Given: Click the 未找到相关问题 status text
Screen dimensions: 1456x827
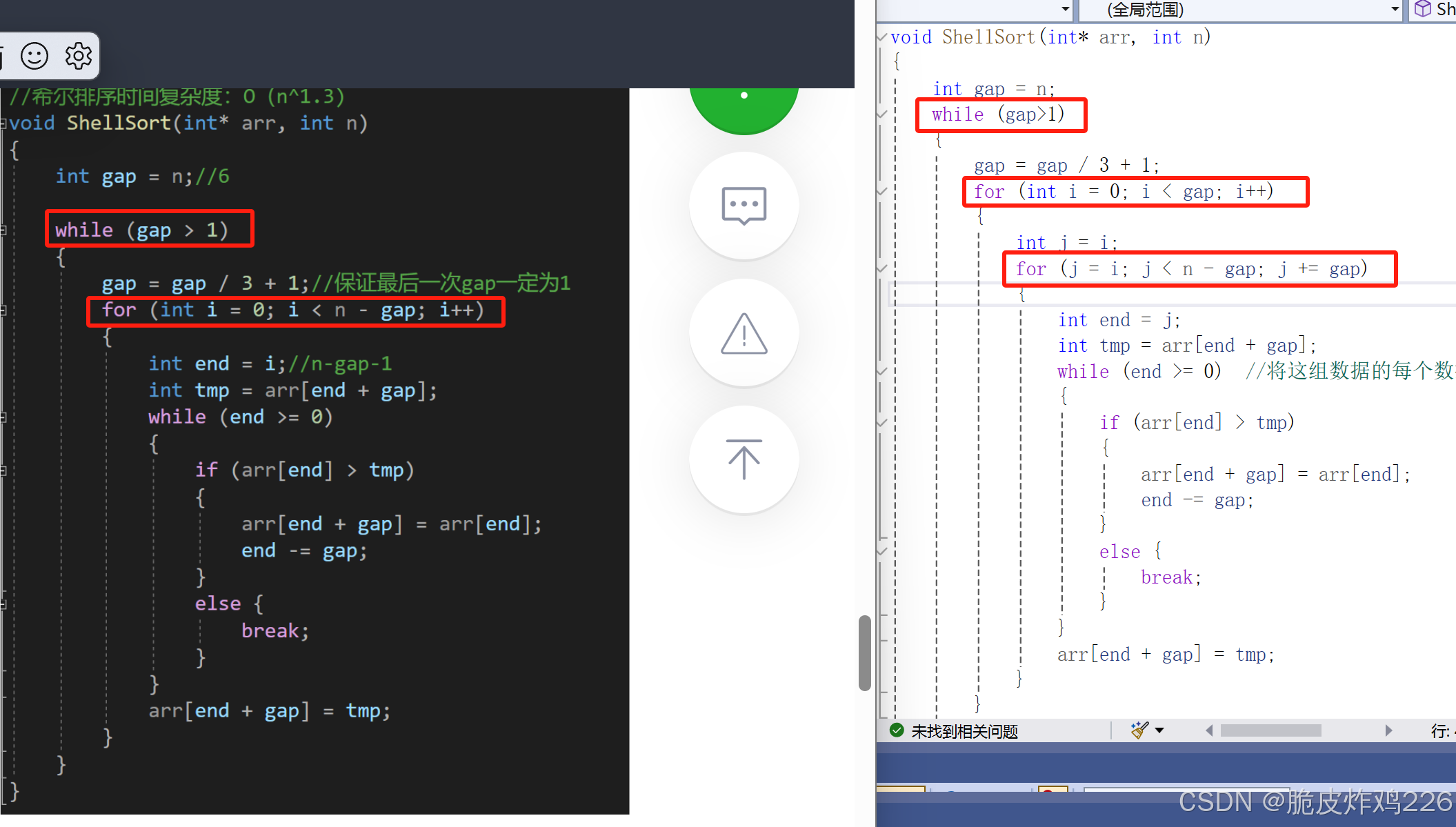Looking at the screenshot, I should click(x=964, y=731).
